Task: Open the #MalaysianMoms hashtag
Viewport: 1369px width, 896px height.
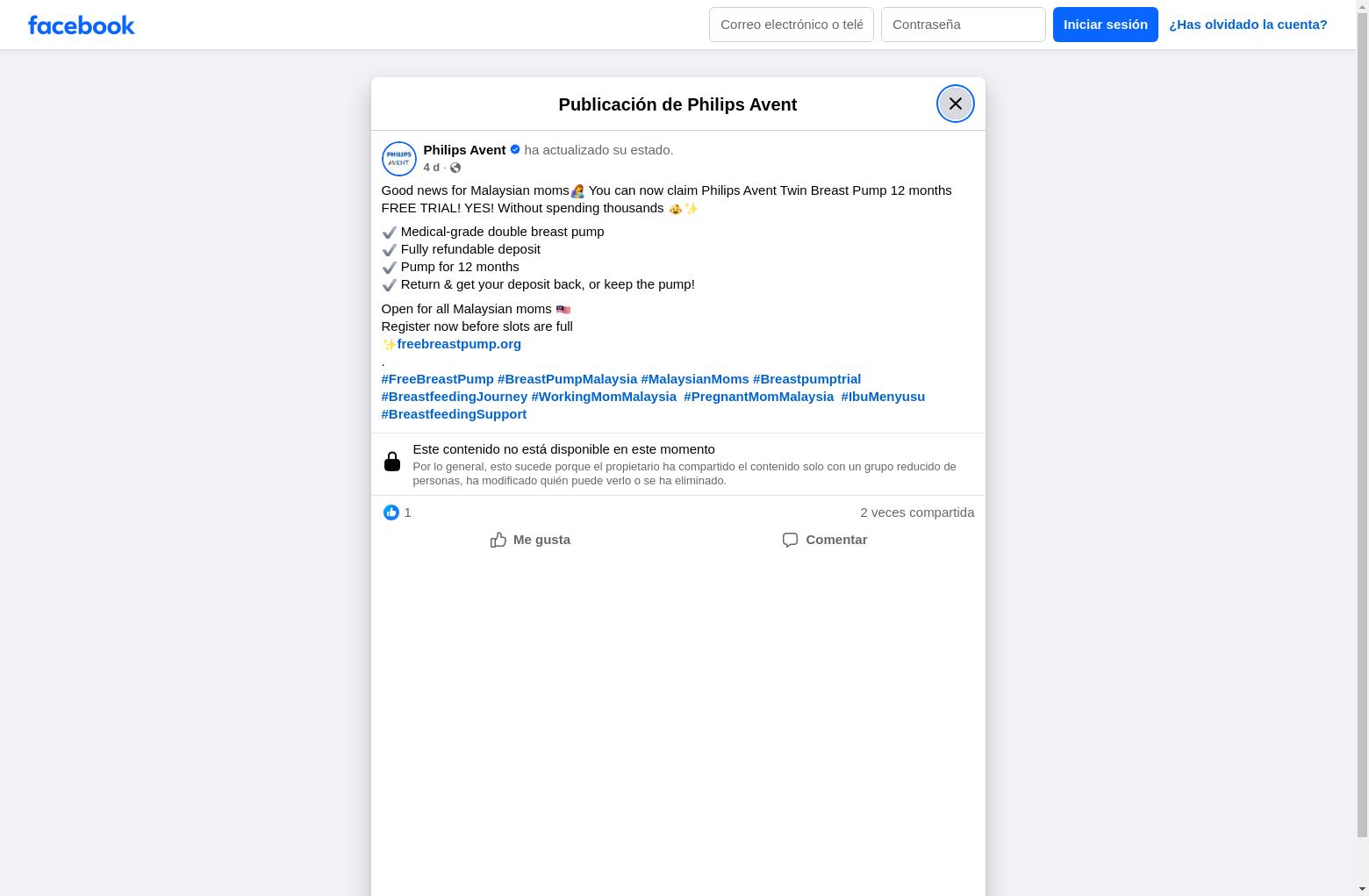Action: (695, 379)
